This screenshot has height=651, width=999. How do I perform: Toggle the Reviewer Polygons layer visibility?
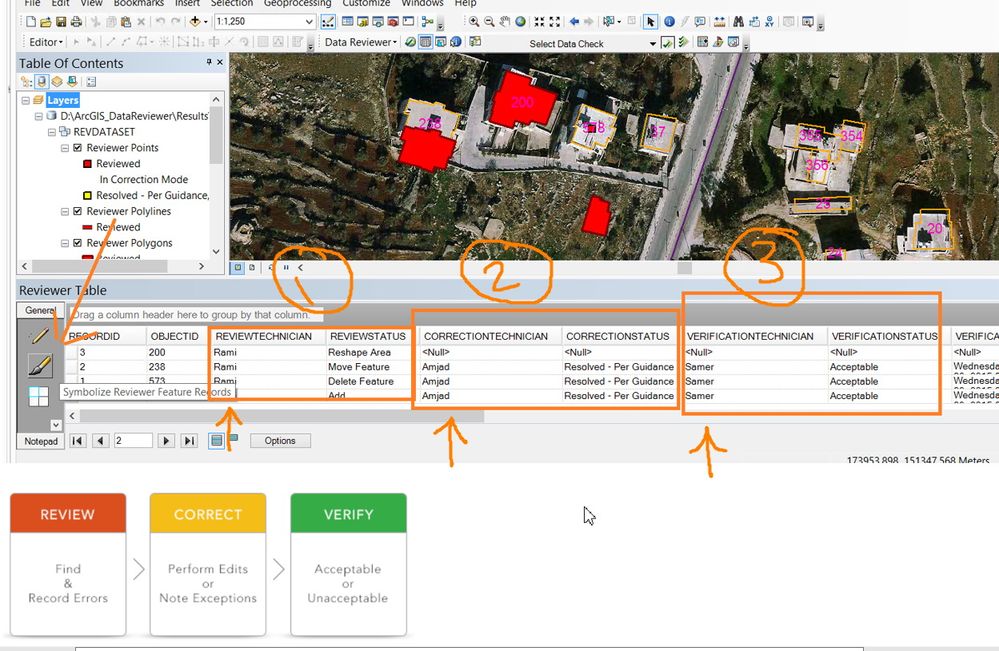(x=78, y=243)
